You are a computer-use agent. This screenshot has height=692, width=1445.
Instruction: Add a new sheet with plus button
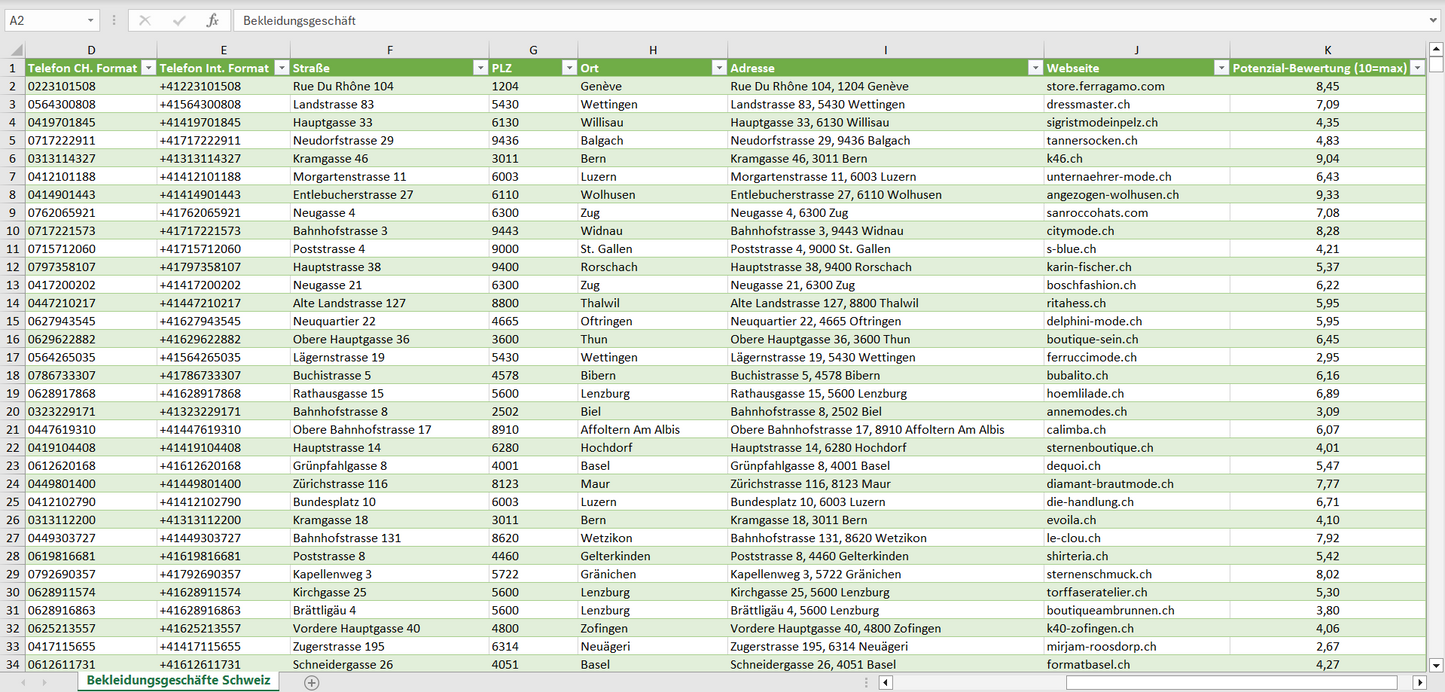pyautogui.click(x=312, y=682)
